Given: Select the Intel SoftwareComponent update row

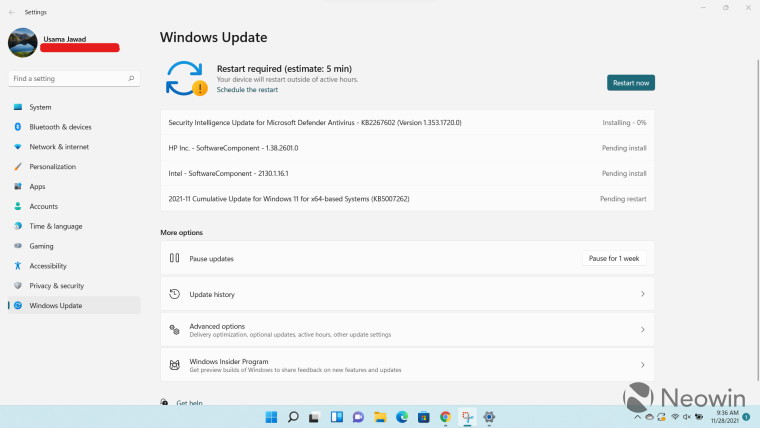Looking at the screenshot, I should tap(407, 173).
